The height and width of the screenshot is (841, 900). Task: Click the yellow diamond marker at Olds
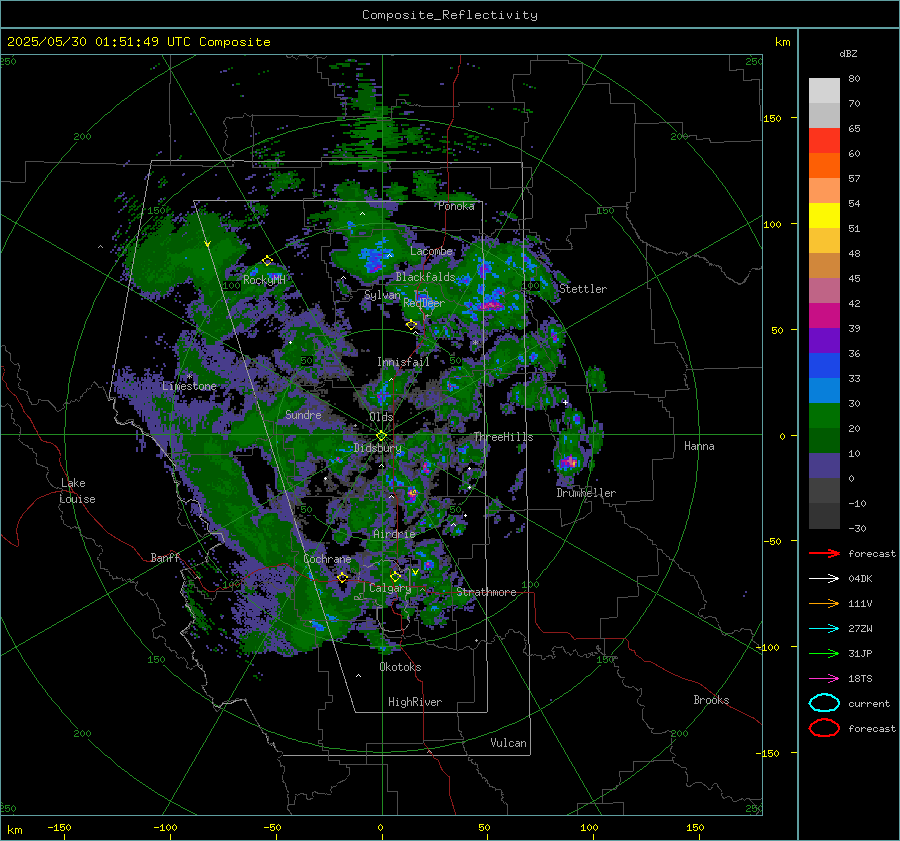pos(381,436)
